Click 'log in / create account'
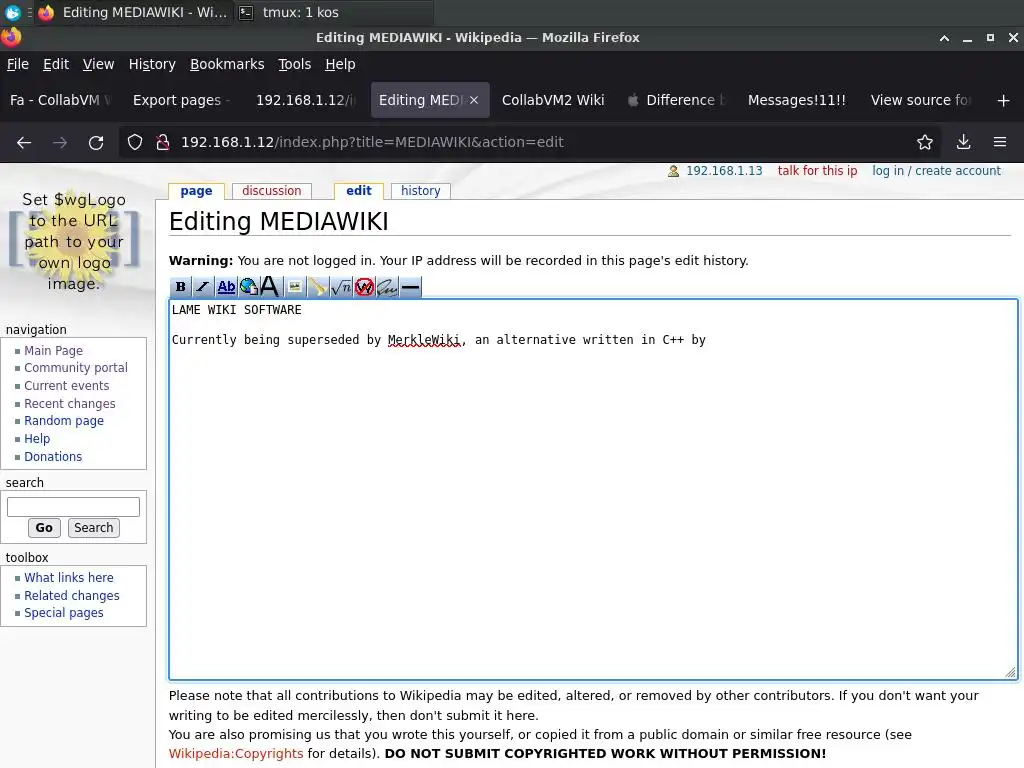Image resolution: width=1024 pixels, height=768 pixels. pyautogui.click(x=936, y=171)
